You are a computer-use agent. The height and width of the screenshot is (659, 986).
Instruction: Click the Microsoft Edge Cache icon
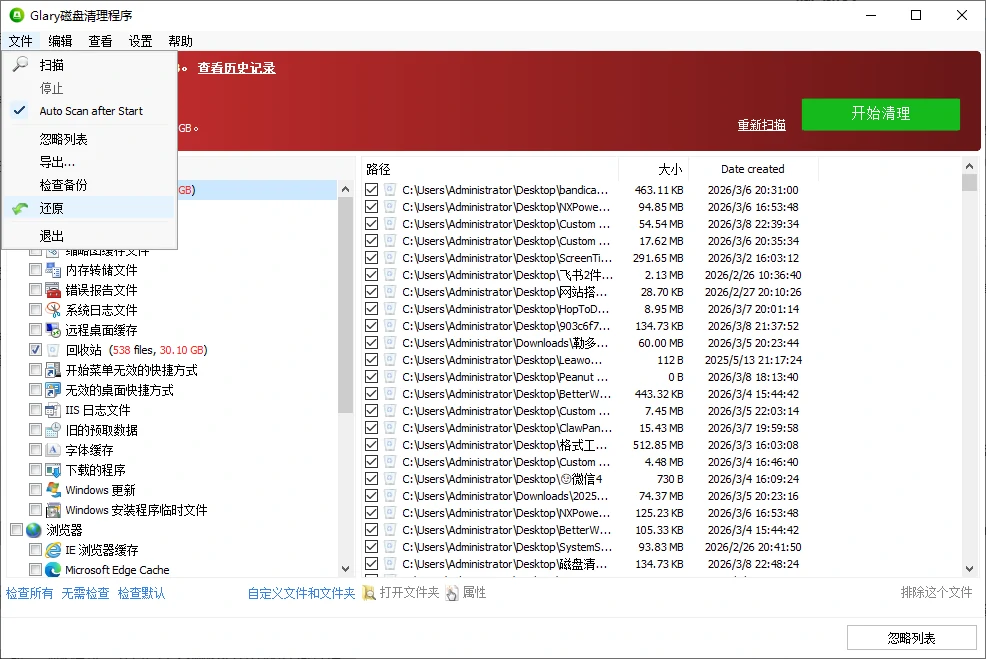tap(53, 570)
